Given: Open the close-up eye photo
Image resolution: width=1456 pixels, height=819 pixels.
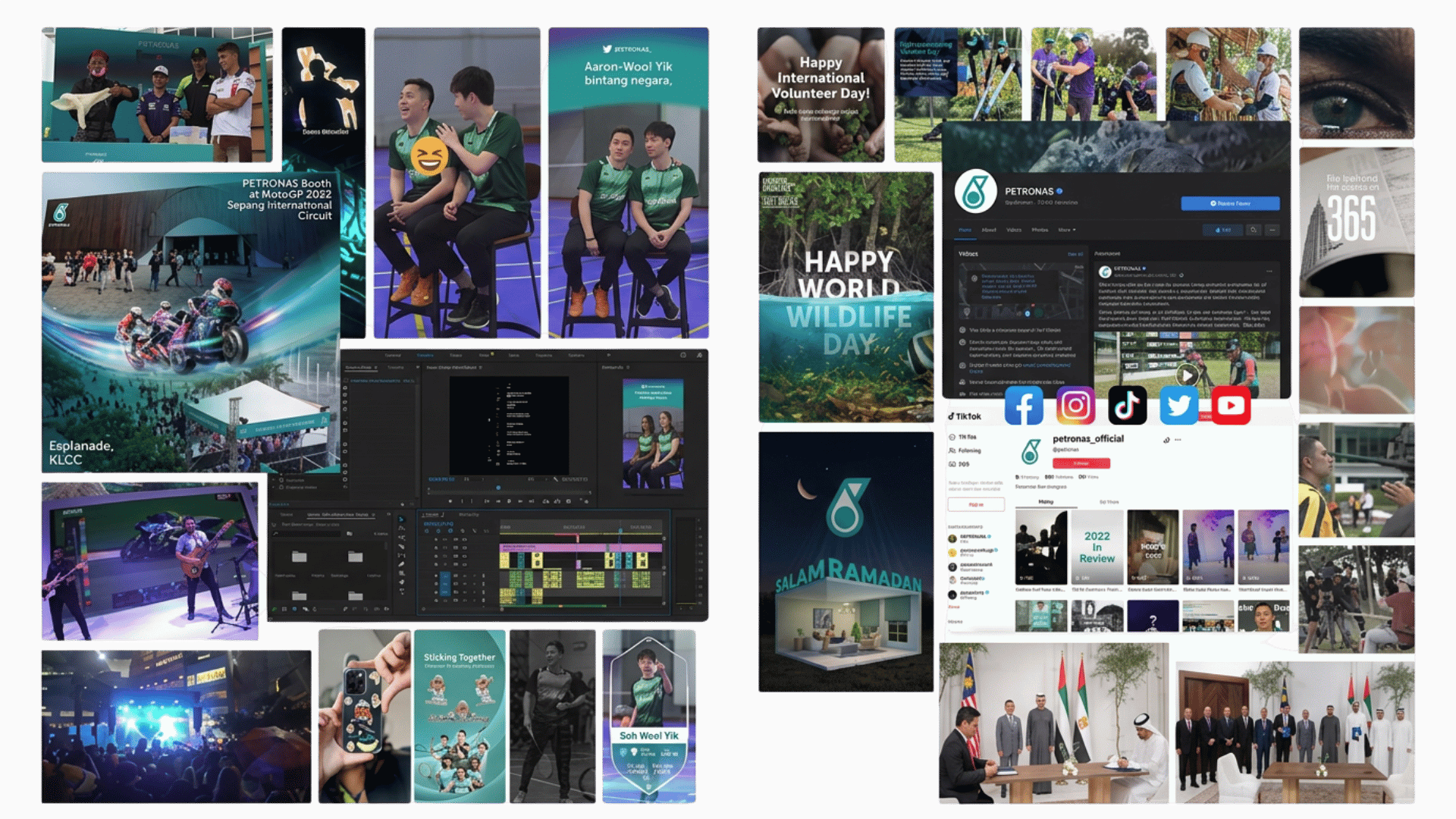Looking at the screenshot, I should [x=1357, y=83].
